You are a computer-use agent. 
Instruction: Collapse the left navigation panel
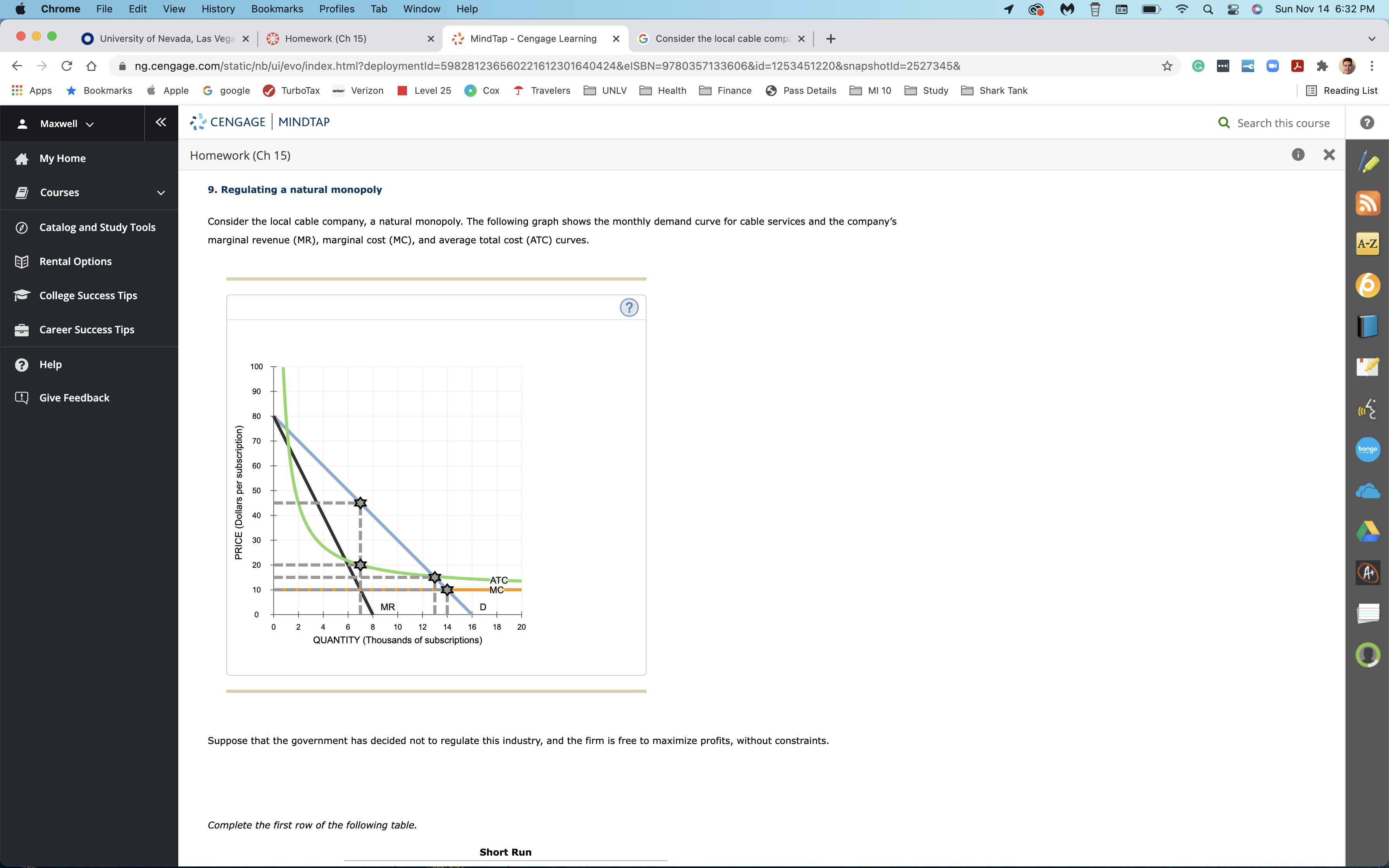[x=161, y=122]
